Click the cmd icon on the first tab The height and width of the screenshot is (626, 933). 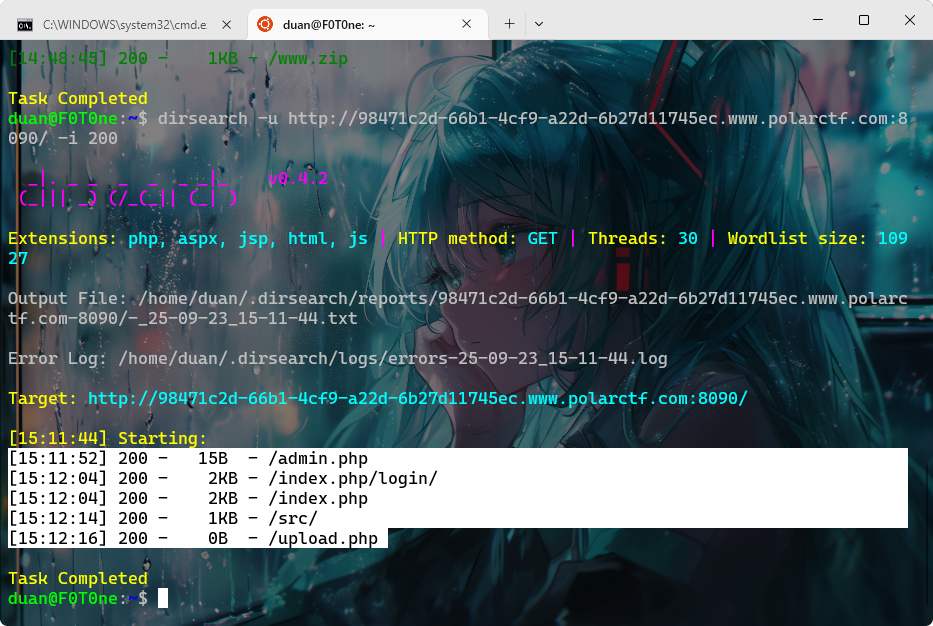coord(25,25)
